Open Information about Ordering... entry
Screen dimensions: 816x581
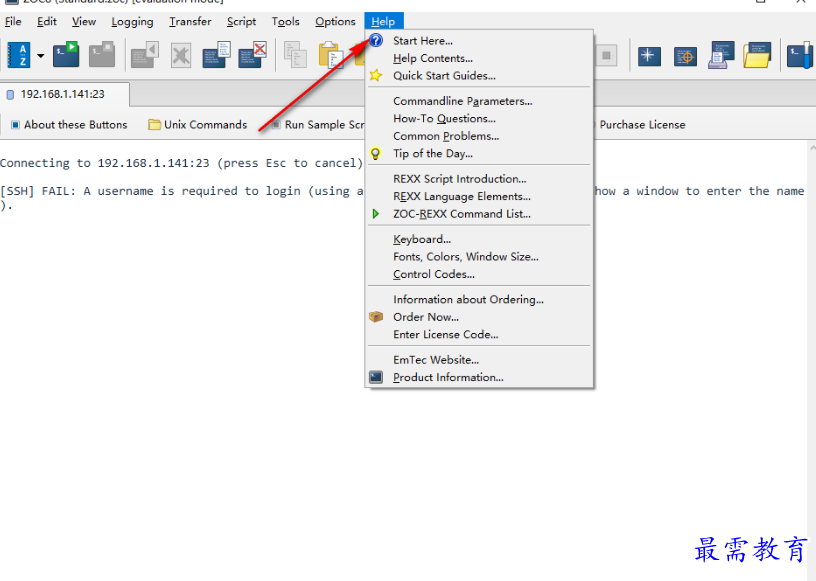click(479, 299)
